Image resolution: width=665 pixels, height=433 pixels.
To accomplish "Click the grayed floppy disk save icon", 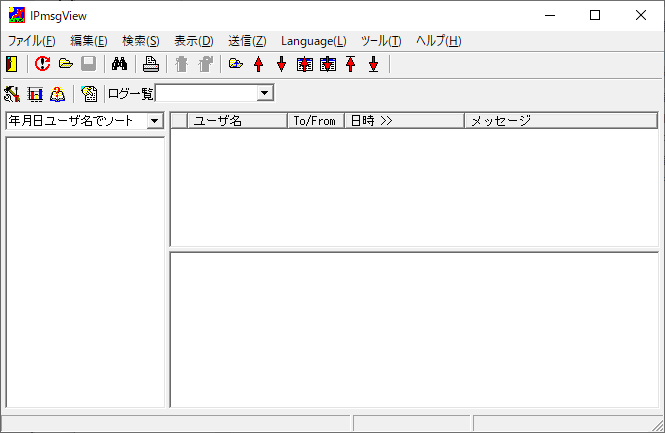I will tap(89, 64).
